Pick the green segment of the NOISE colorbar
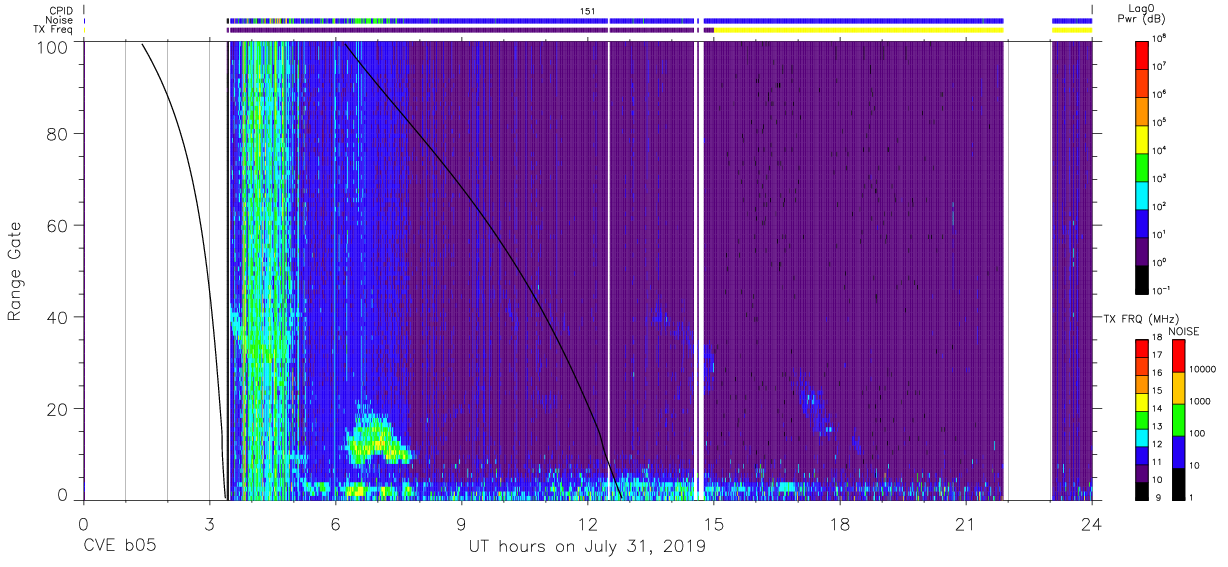 tap(1179, 419)
